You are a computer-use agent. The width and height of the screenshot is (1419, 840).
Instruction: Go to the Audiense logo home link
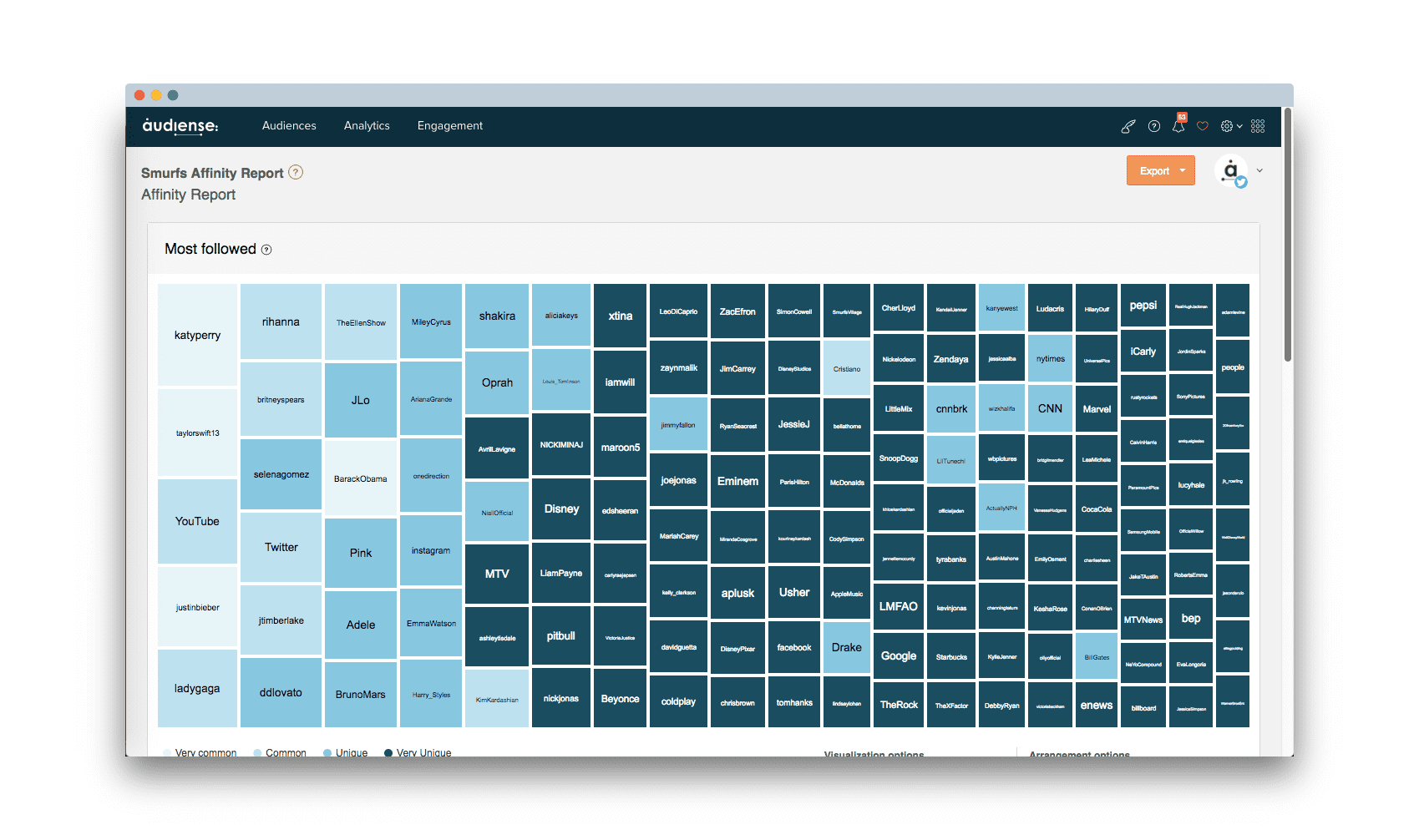tap(180, 126)
